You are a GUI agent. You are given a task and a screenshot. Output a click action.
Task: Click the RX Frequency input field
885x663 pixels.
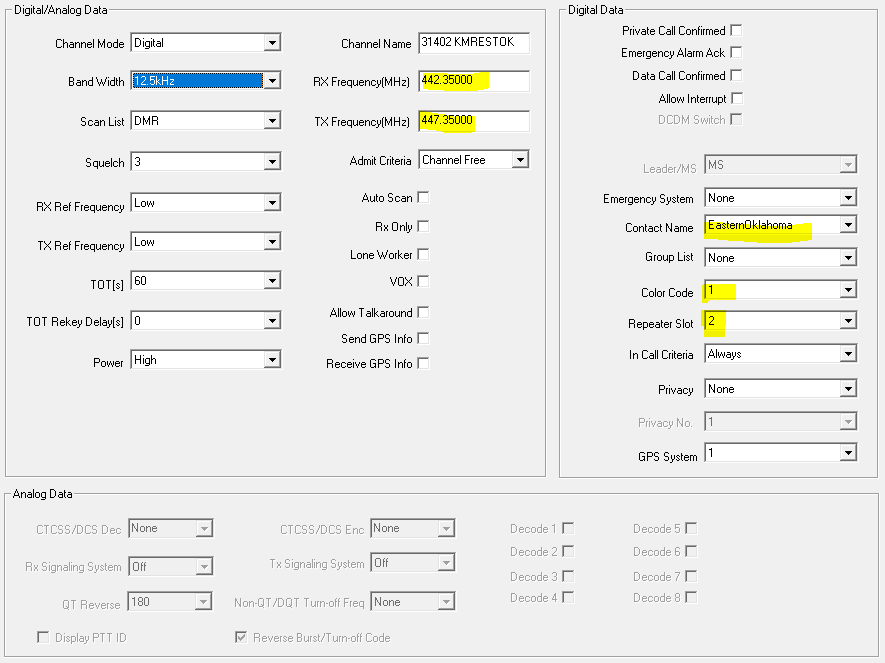pyautogui.click(x=473, y=81)
